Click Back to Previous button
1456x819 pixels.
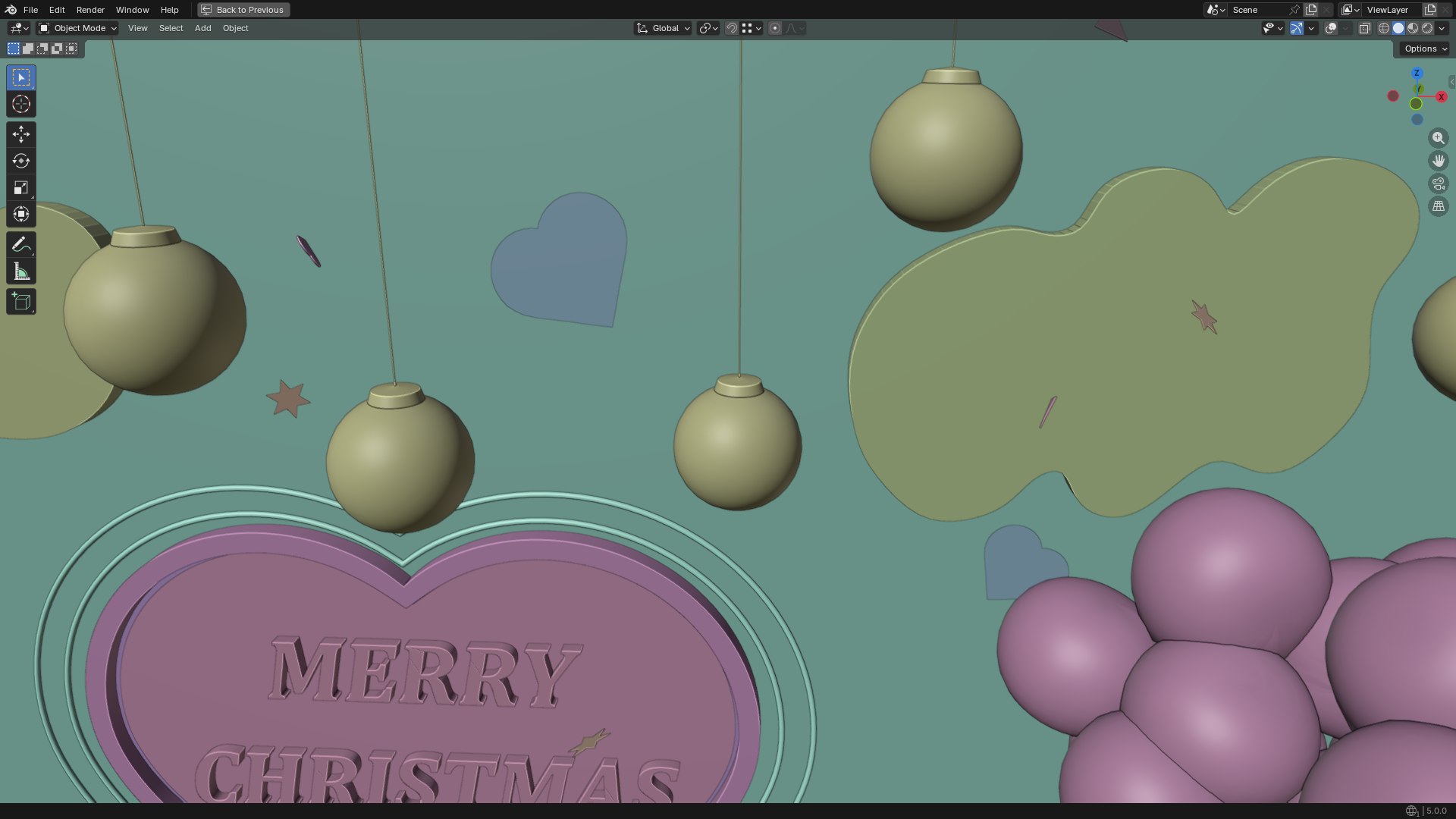tap(243, 10)
